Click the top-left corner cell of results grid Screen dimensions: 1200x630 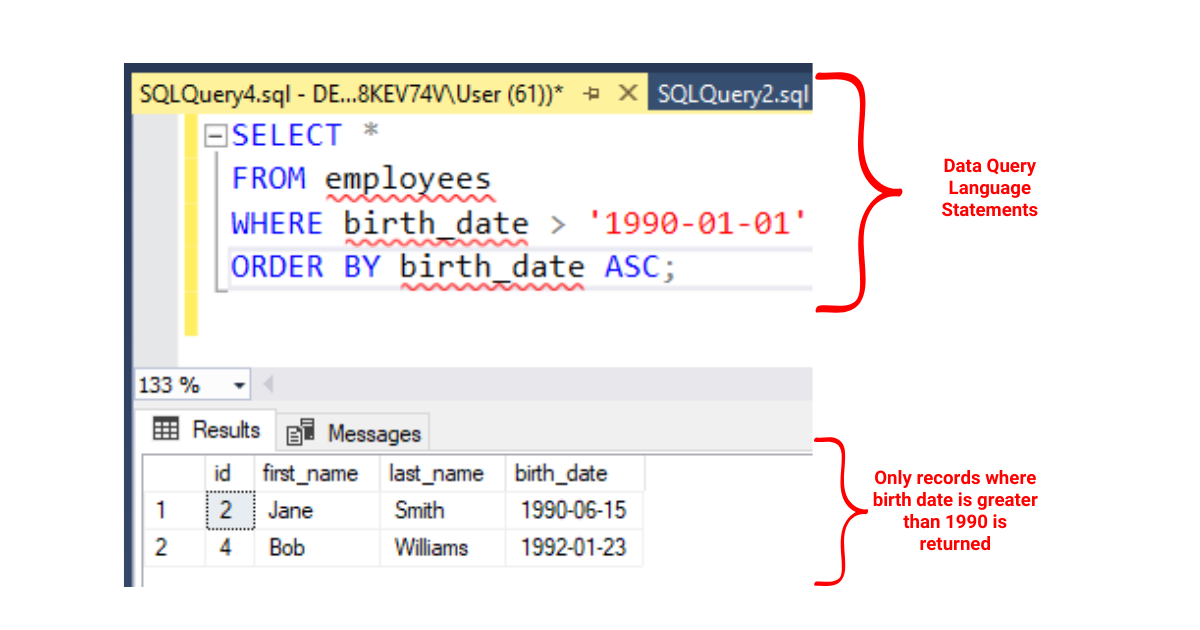(x=174, y=473)
